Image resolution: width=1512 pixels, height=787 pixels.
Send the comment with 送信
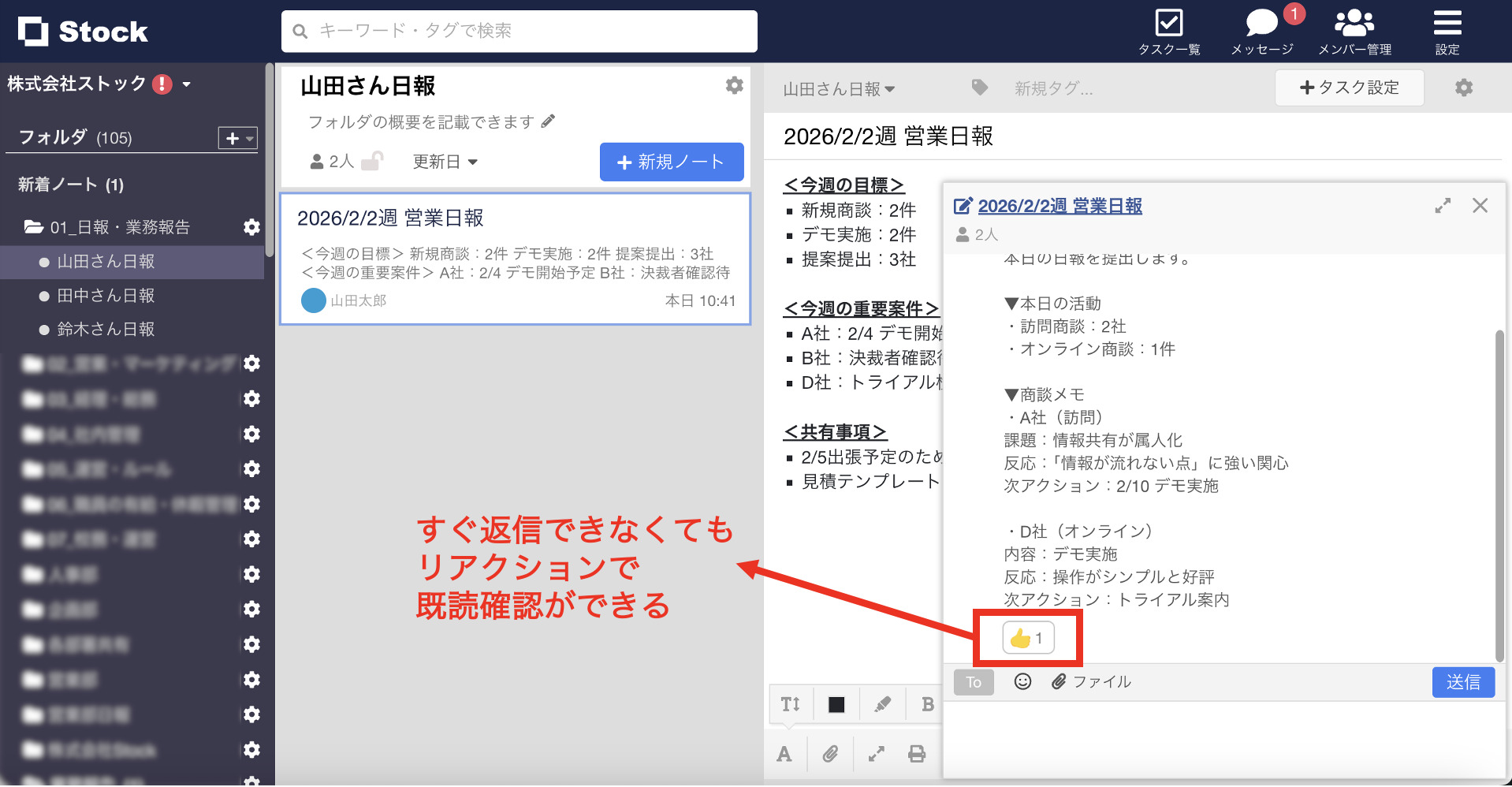(1463, 682)
